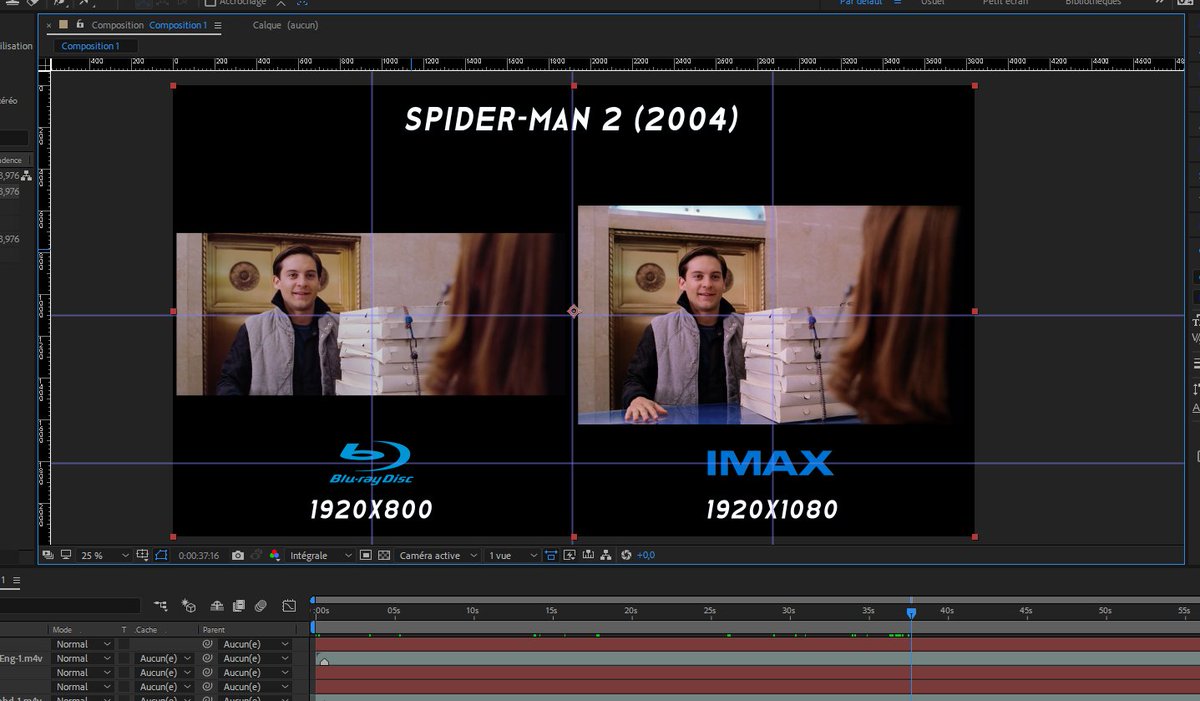
Task: Select the center anchor point in viewer
Action: tap(573, 311)
